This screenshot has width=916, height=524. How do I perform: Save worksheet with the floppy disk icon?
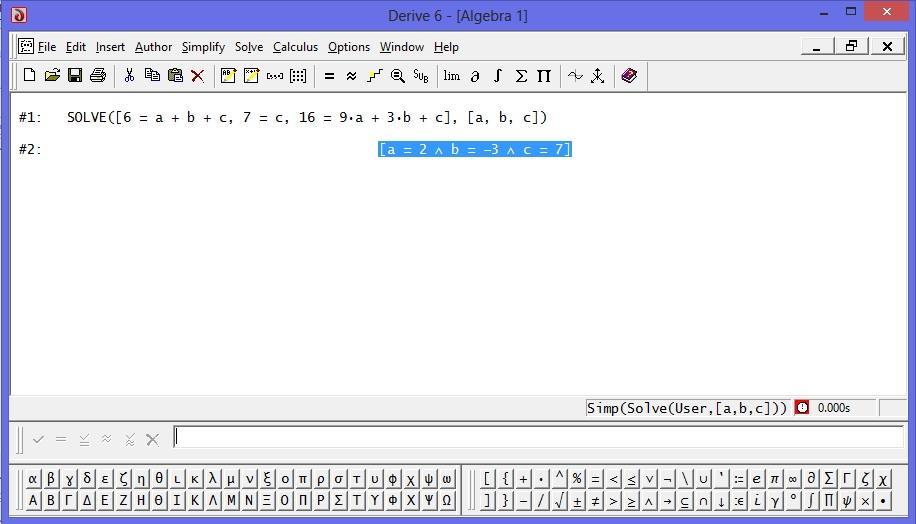[x=75, y=75]
